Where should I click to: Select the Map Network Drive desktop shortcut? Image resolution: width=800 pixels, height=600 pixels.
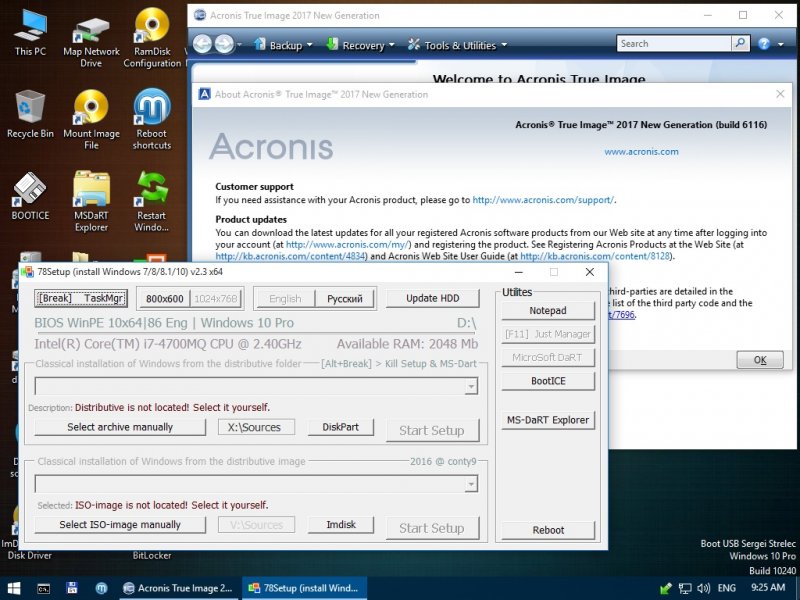[x=91, y=42]
